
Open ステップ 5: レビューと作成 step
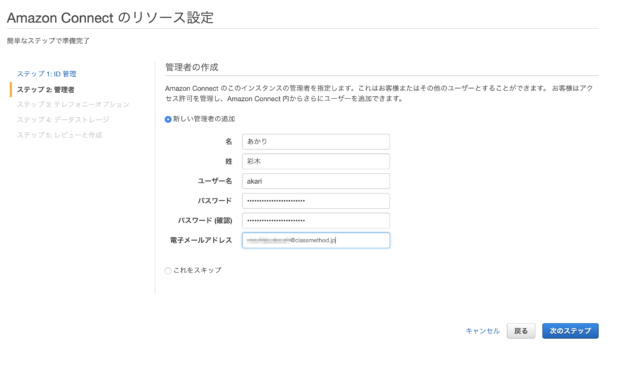pos(59,135)
